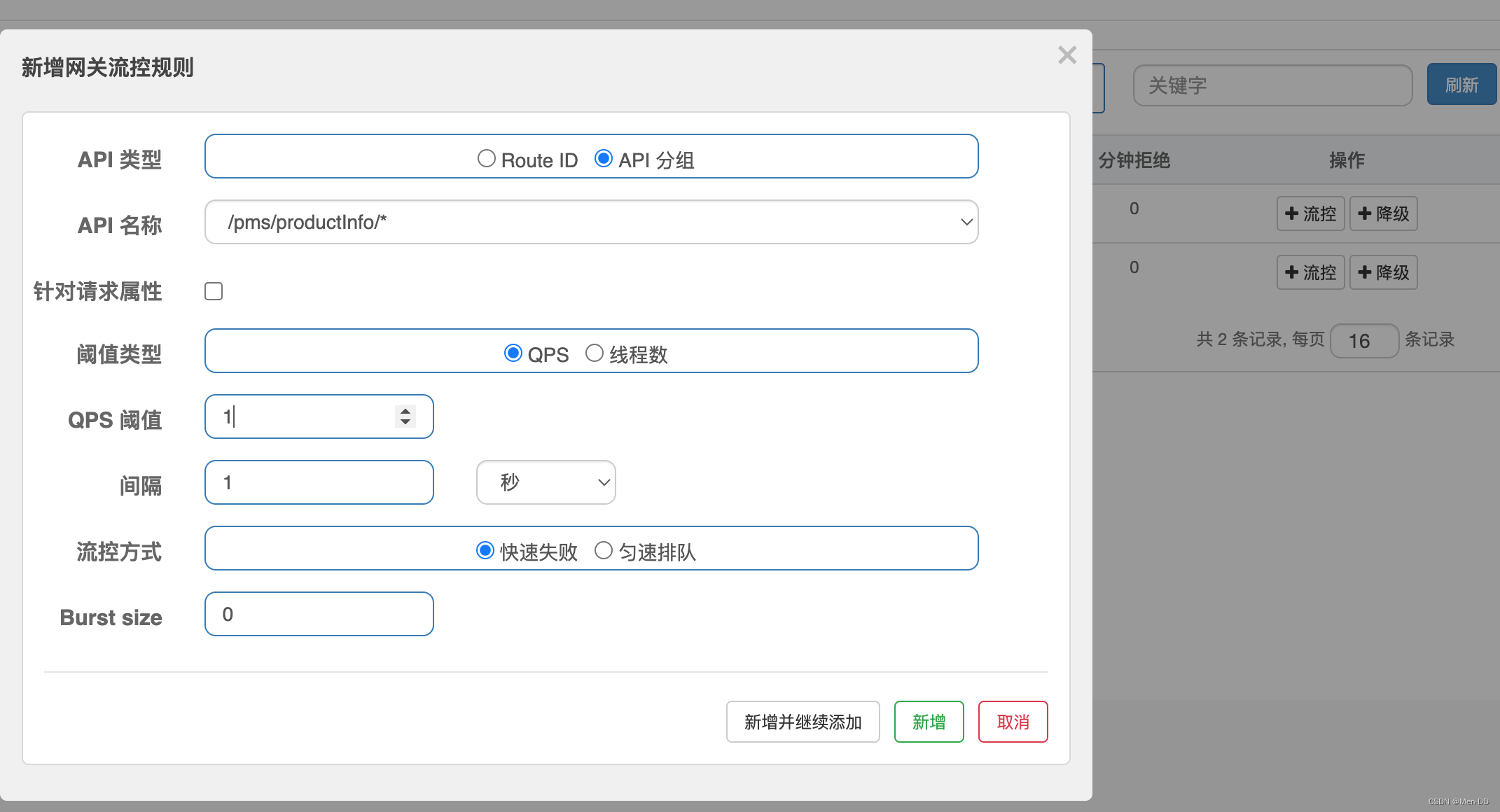1500x812 pixels.
Task: Click the red 取消 button
Action: click(1013, 722)
